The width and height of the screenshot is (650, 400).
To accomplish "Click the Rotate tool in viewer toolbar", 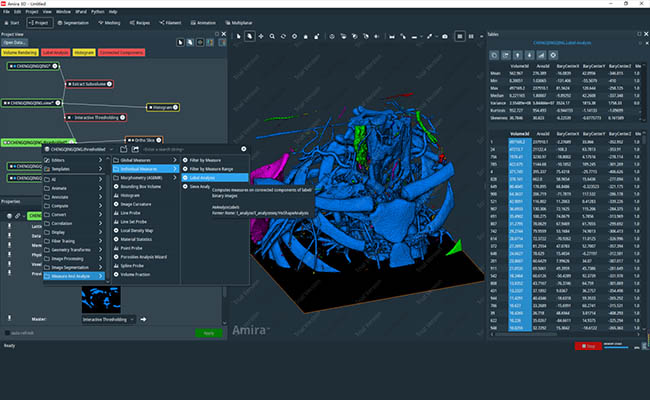I will (x=283, y=36).
